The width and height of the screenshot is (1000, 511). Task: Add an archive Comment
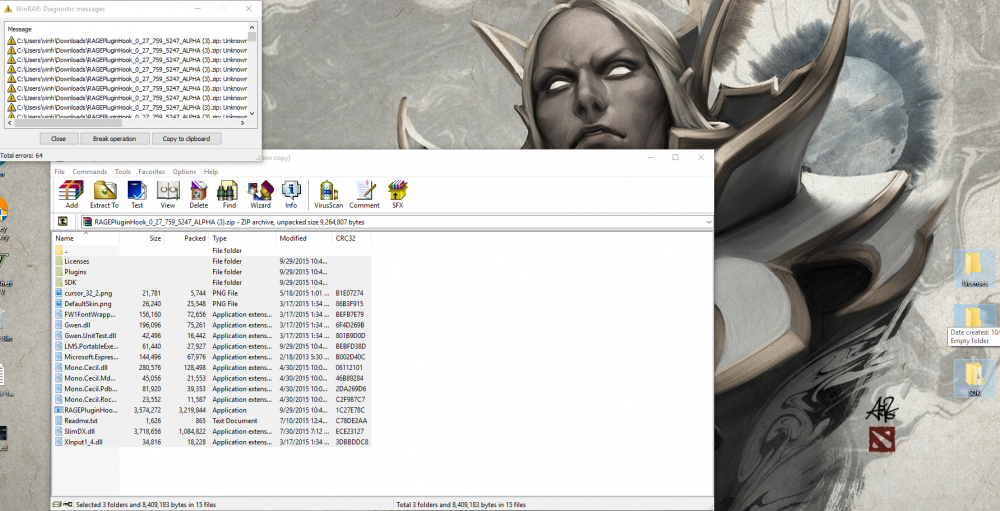pyautogui.click(x=364, y=194)
